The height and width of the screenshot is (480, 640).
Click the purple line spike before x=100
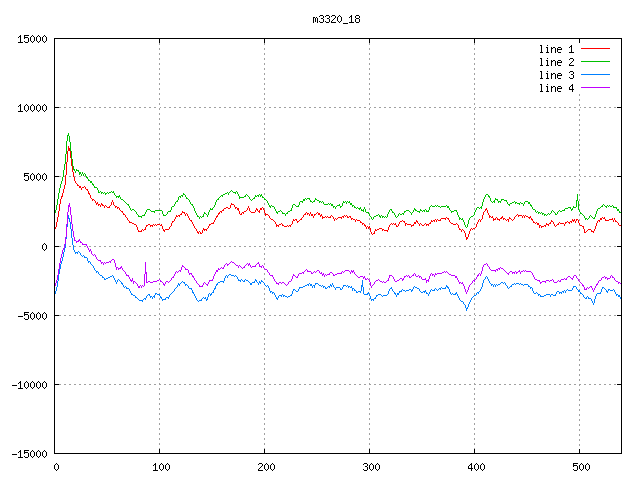click(x=145, y=263)
